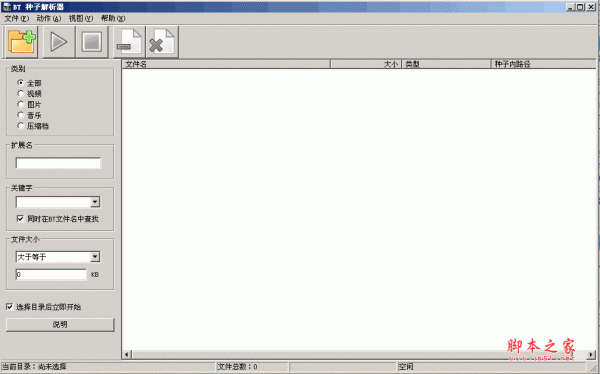Start parsing with the play icon
The height and width of the screenshot is (374, 600).
coord(59,42)
